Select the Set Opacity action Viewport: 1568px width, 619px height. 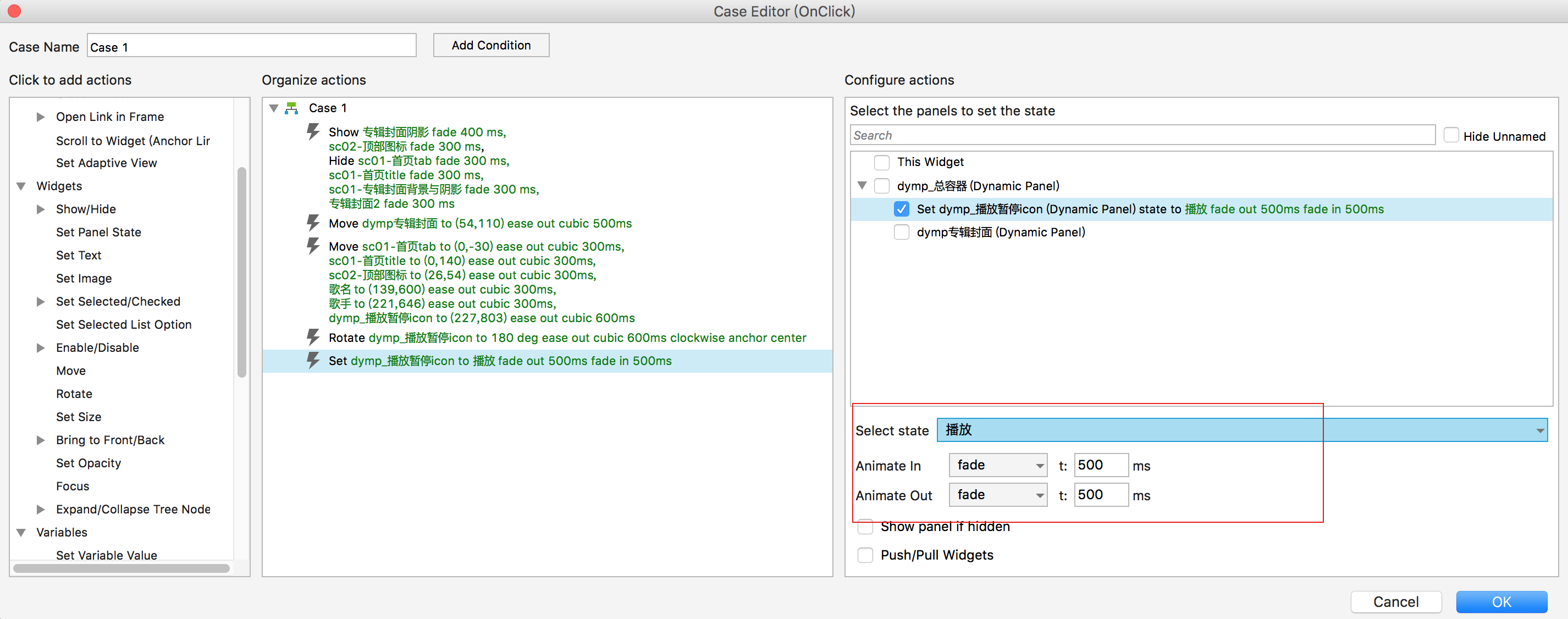coord(89,462)
